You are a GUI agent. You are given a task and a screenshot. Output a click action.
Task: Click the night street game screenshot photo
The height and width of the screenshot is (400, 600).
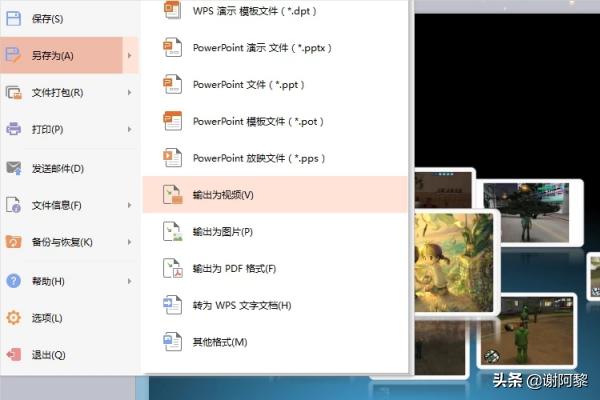tap(526, 212)
